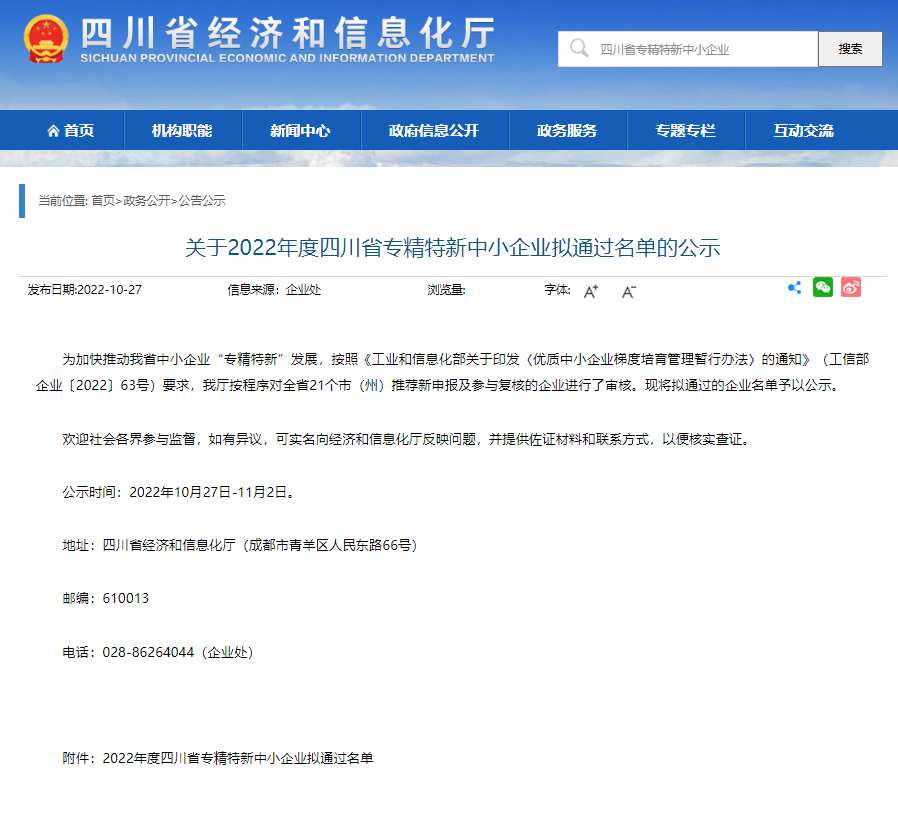Share the announcement to WeChat
Viewport: 898px width, 814px height.
click(823, 287)
